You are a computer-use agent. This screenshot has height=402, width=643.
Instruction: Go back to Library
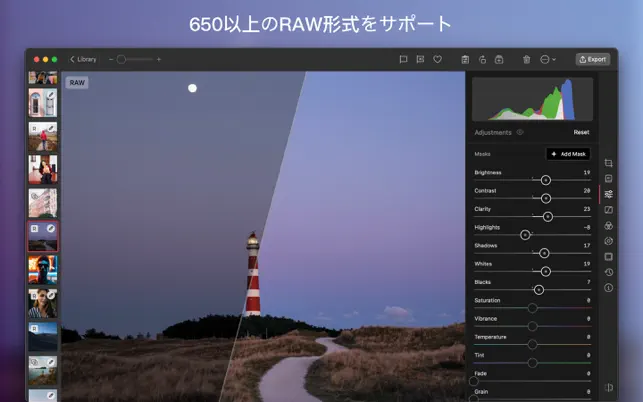point(83,59)
